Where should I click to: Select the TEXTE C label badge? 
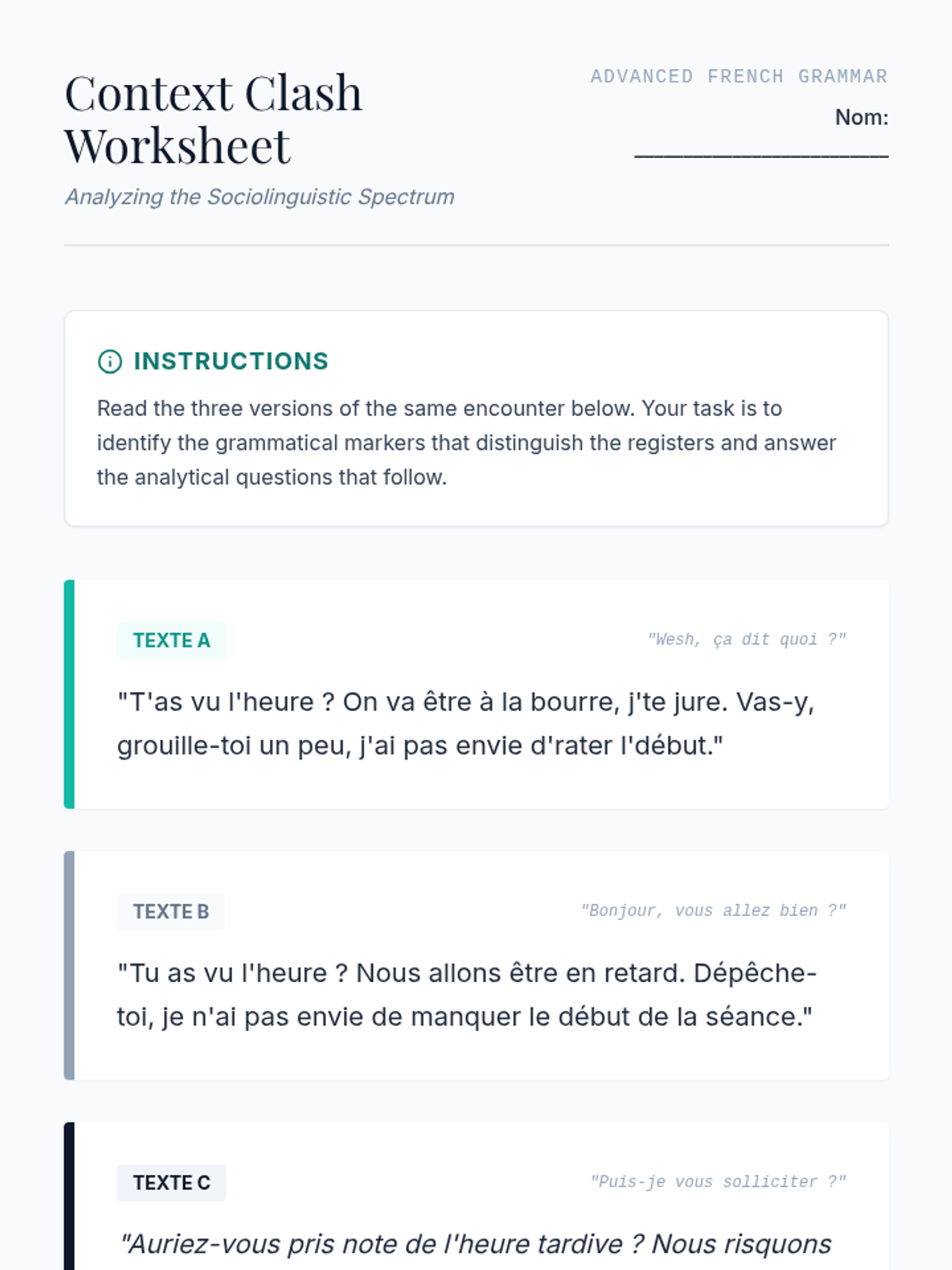click(x=171, y=1183)
